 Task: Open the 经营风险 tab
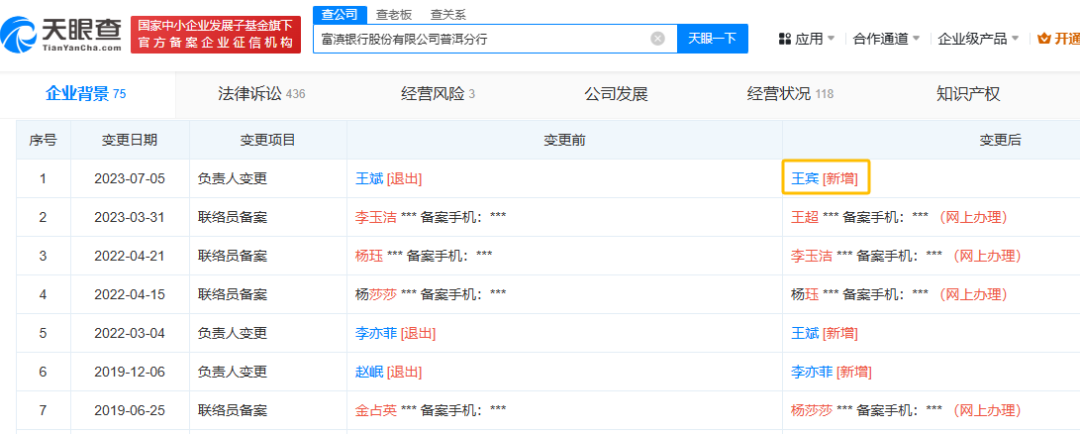click(438, 94)
